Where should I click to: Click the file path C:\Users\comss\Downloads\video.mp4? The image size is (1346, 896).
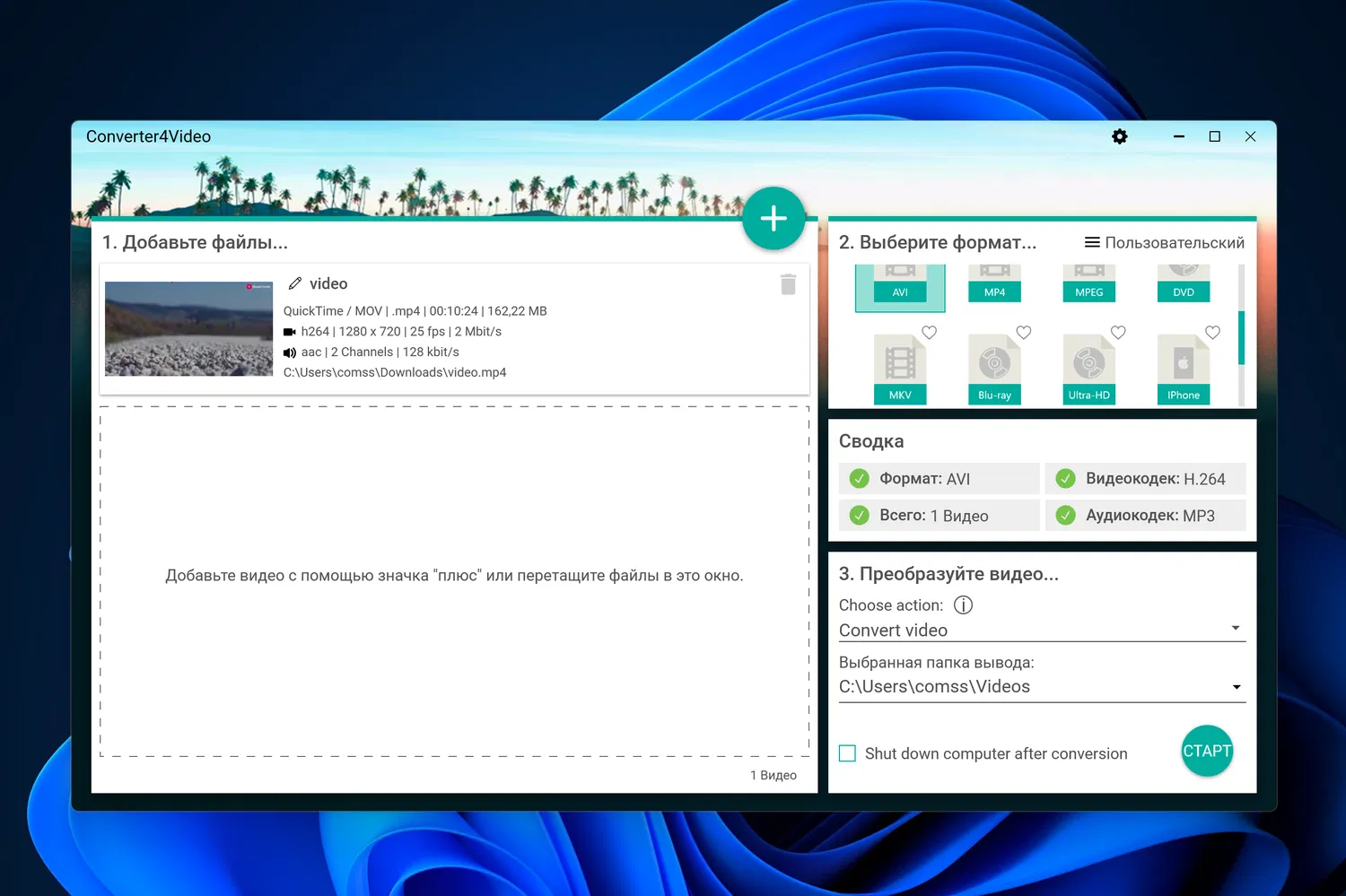(x=395, y=372)
